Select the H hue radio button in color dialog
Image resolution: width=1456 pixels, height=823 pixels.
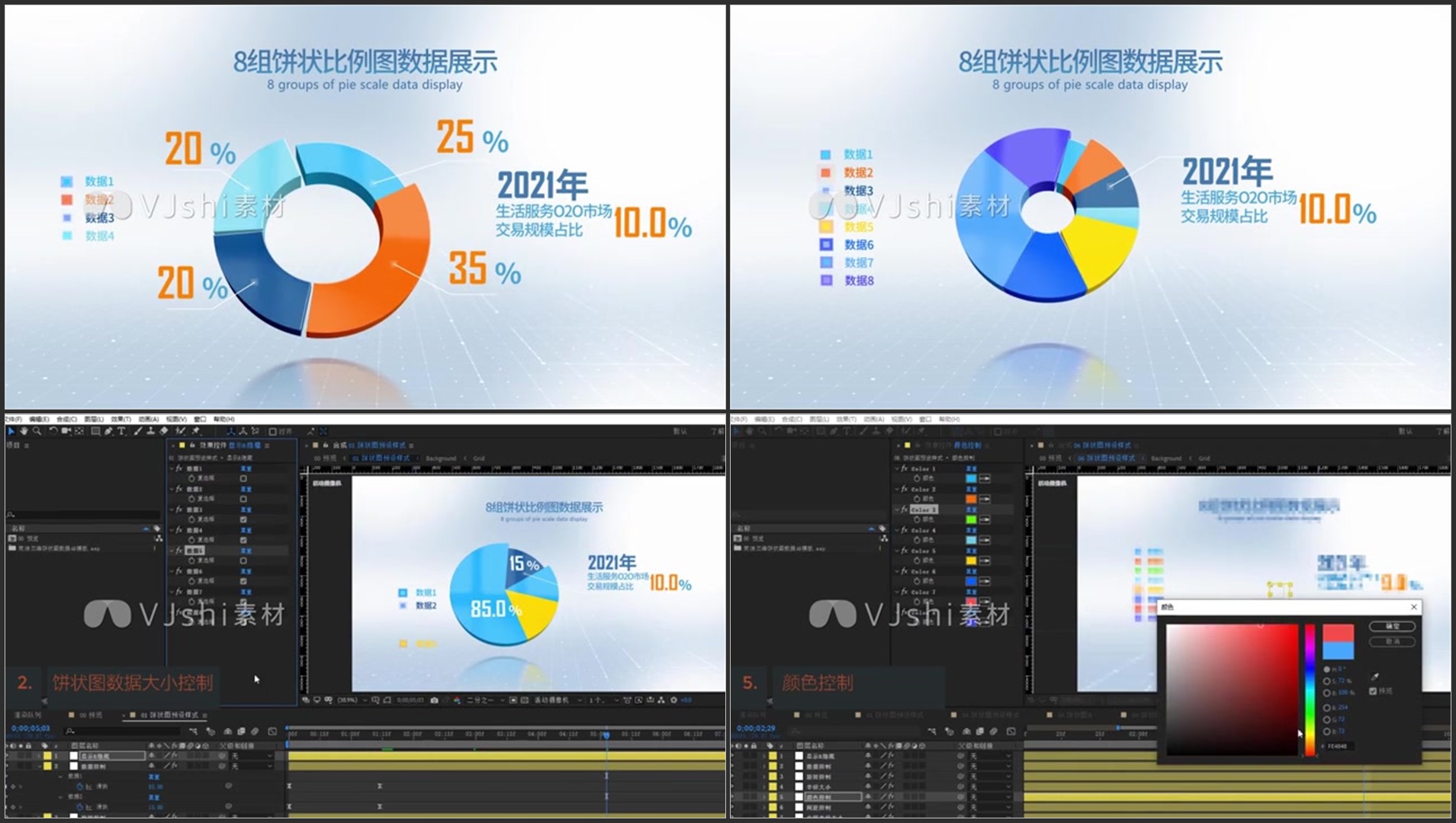pos(1327,669)
